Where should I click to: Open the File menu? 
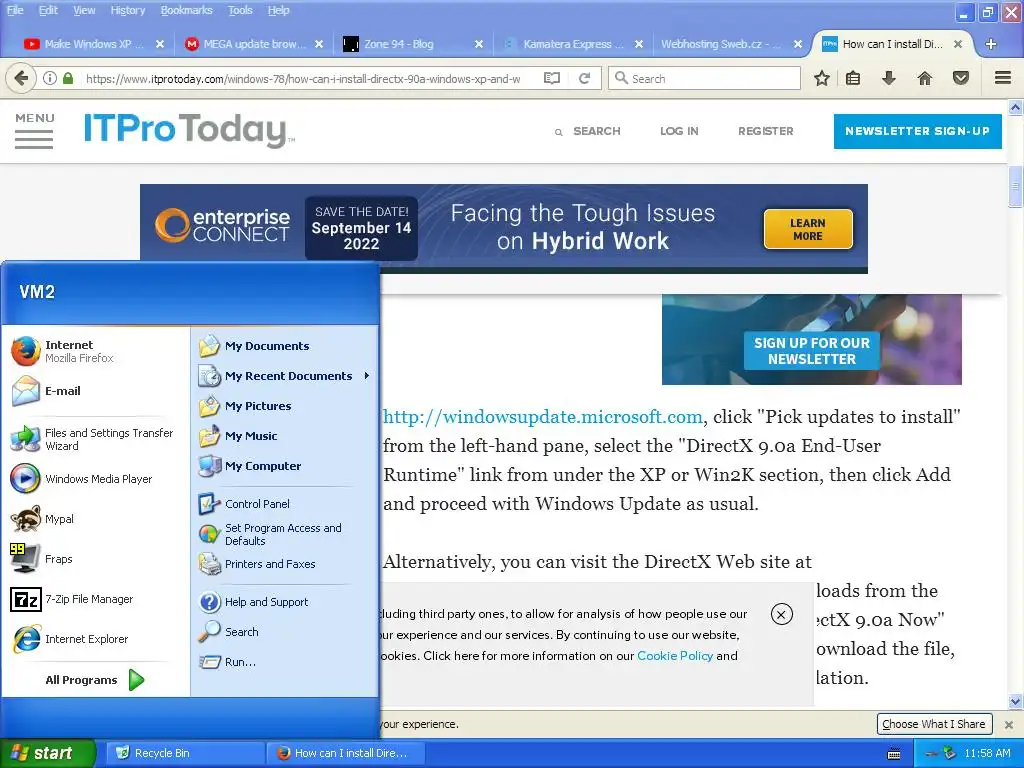click(x=15, y=10)
